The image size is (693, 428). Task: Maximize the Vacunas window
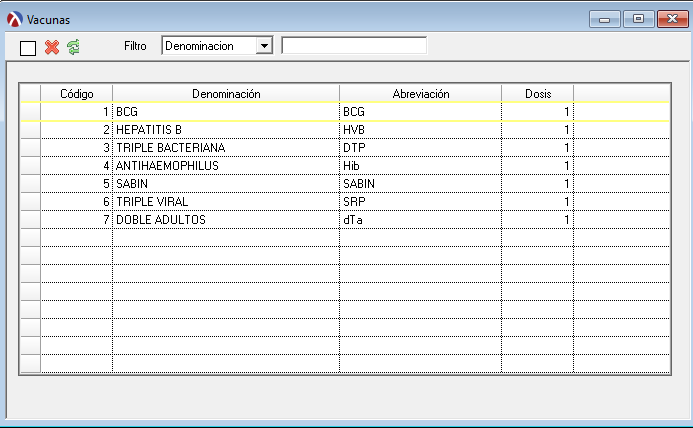point(638,18)
